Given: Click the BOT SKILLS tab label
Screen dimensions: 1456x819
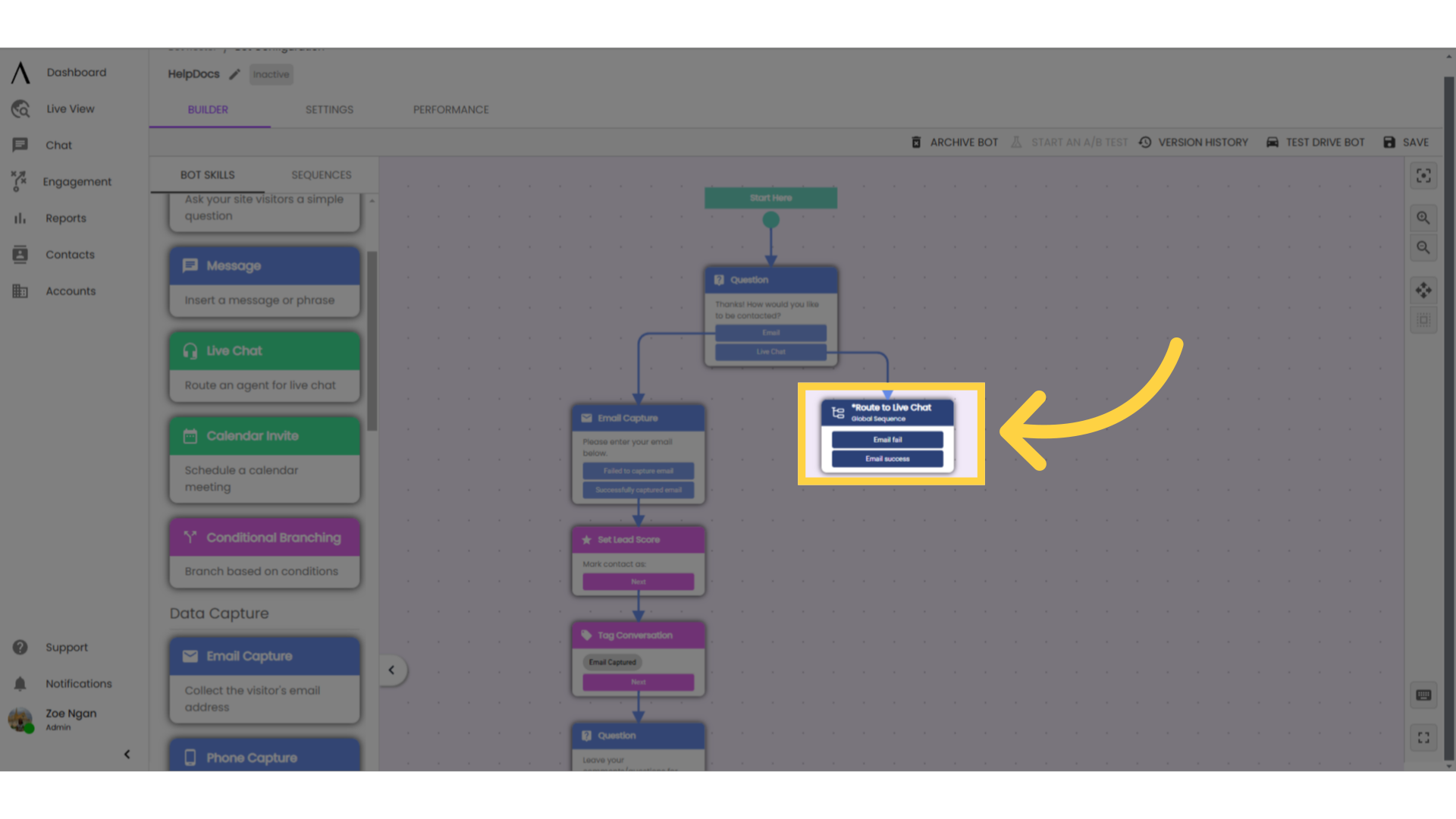Looking at the screenshot, I should pos(207,174).
